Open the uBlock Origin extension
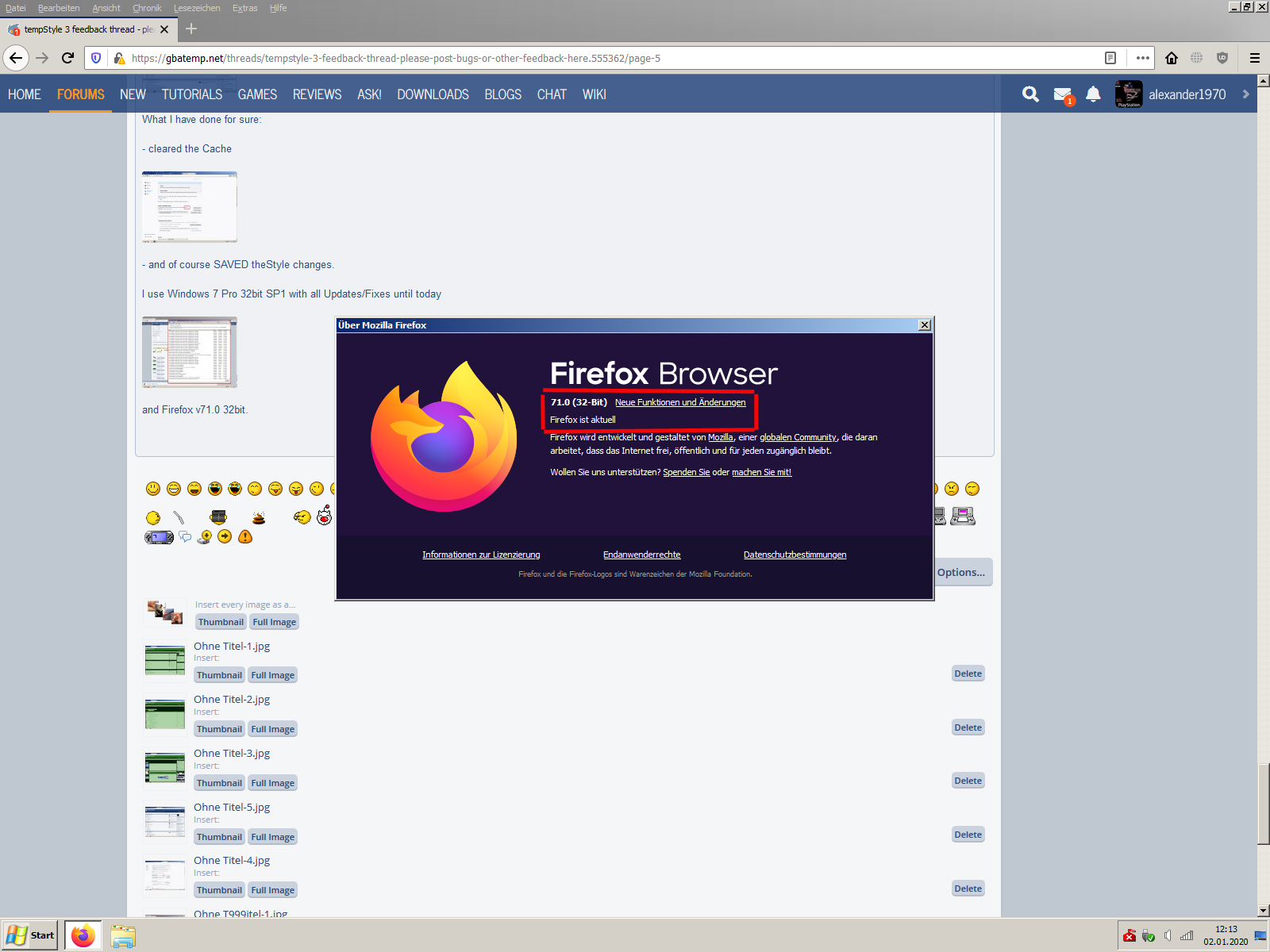Image resolution: width=1270 pixels, height=952 pixels. point(1222,58)
